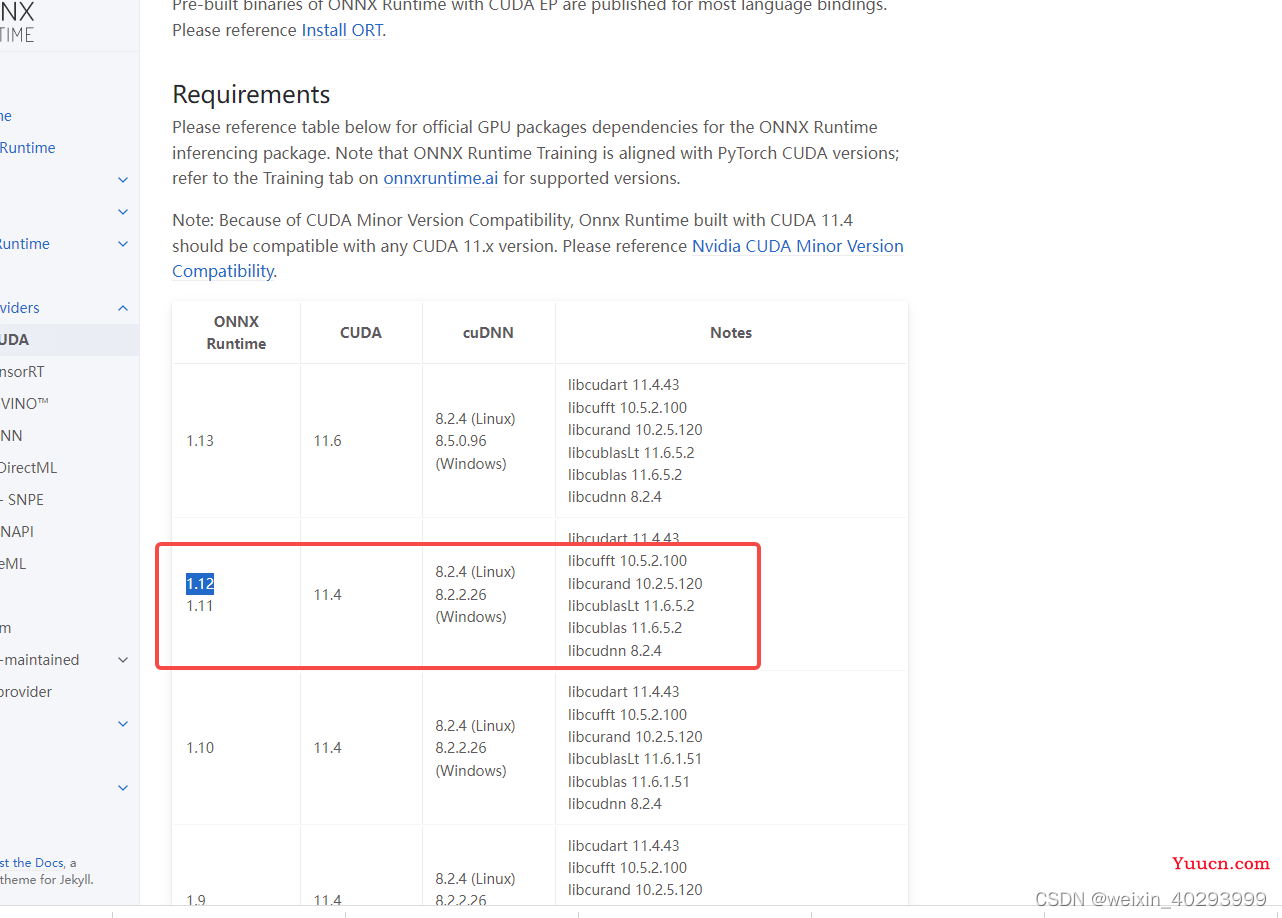Follow the onnxruntime.ai link
This screenshot has height=918, width=1282.
440,179
